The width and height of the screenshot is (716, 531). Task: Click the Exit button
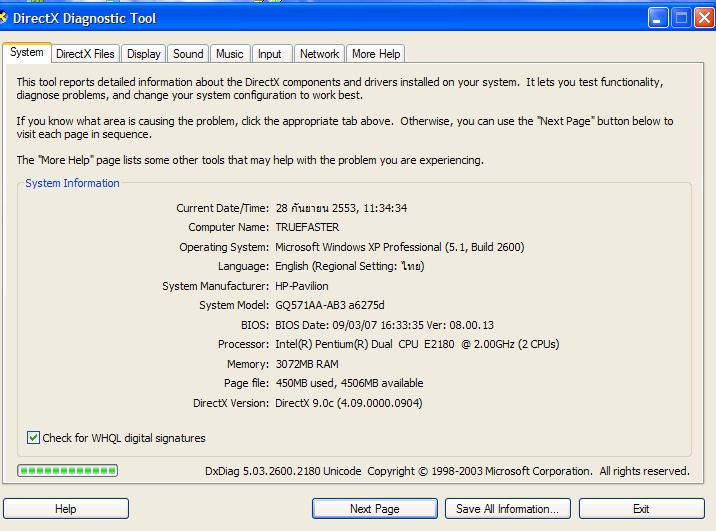point(641,509)
